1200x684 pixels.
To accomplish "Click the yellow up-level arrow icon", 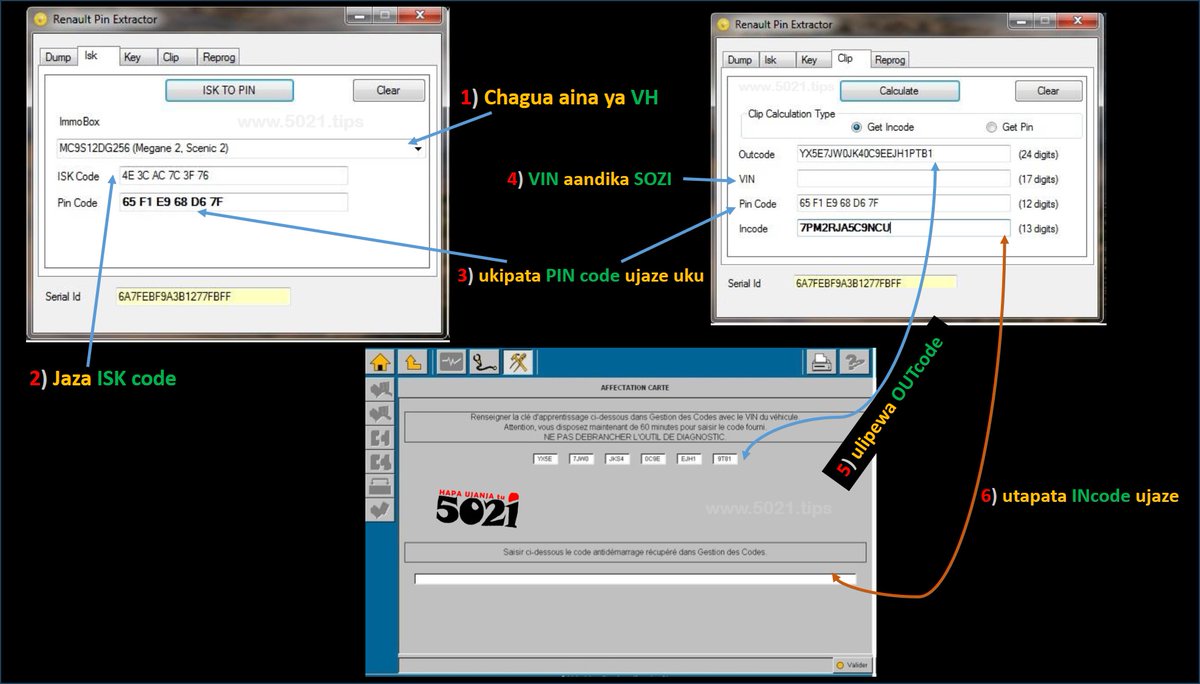I will pyautogui.click(x=411, y=362).
